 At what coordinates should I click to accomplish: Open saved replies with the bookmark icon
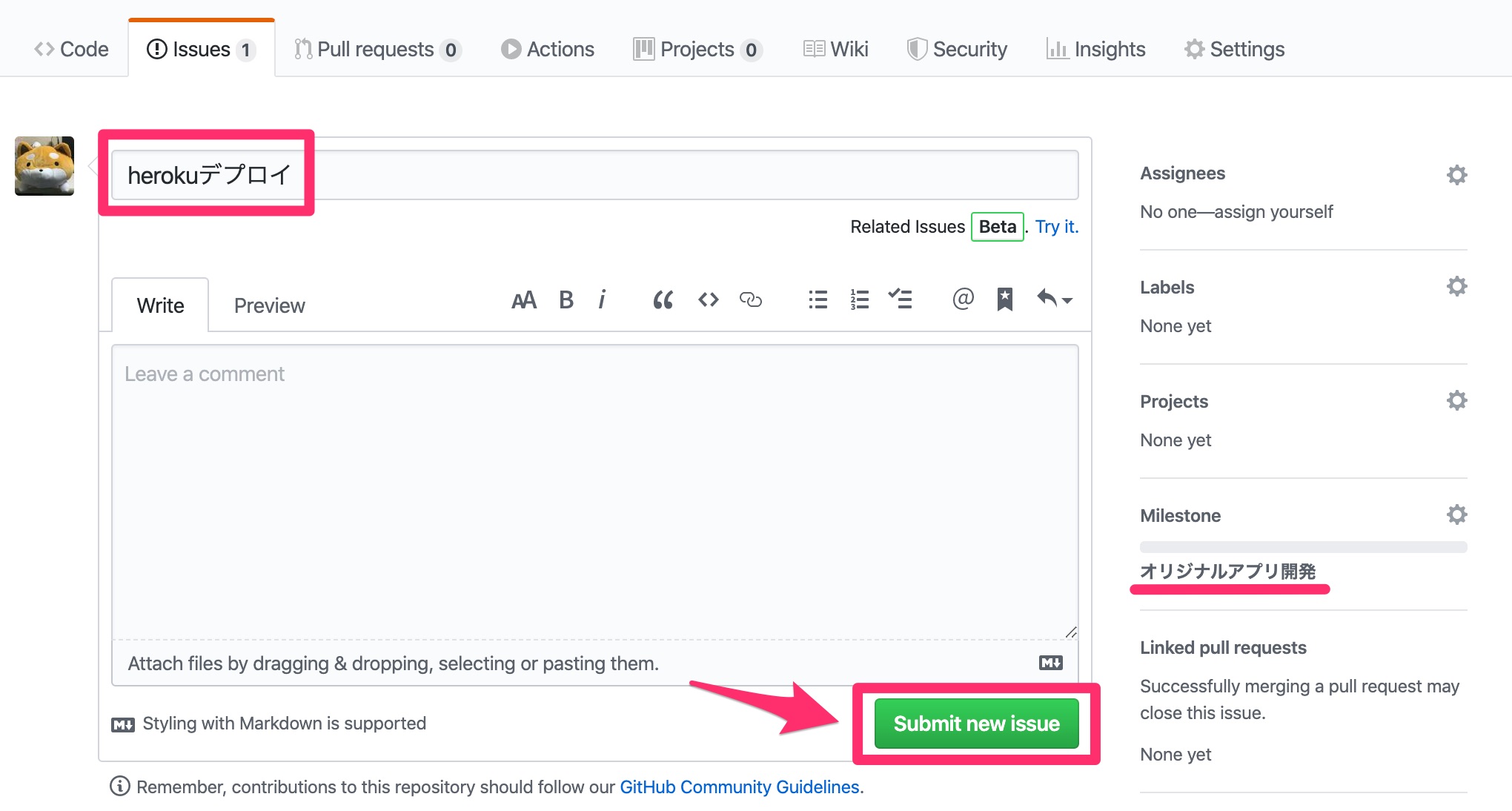[x=1004, y=299]
